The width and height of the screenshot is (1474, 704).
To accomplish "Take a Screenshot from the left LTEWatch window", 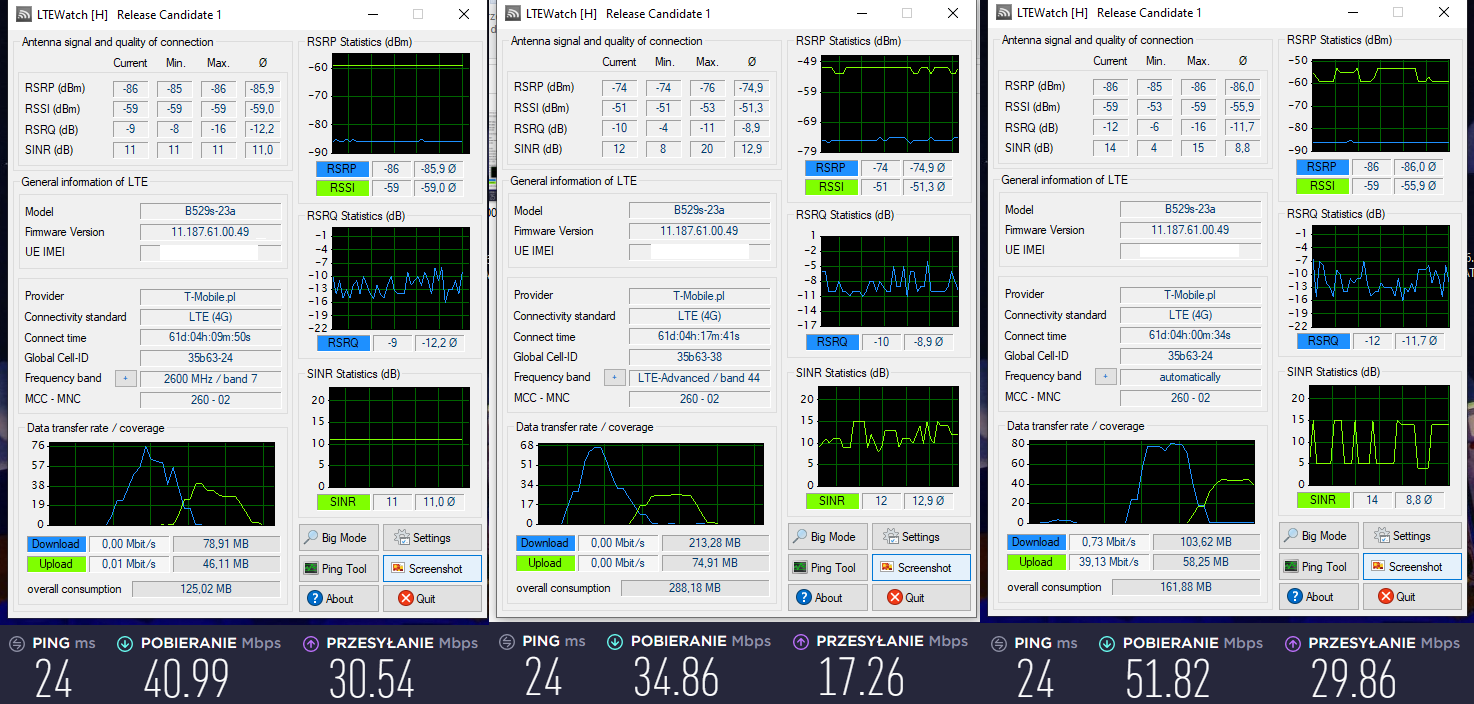I will pyautogui.click(x=432, y=569).
